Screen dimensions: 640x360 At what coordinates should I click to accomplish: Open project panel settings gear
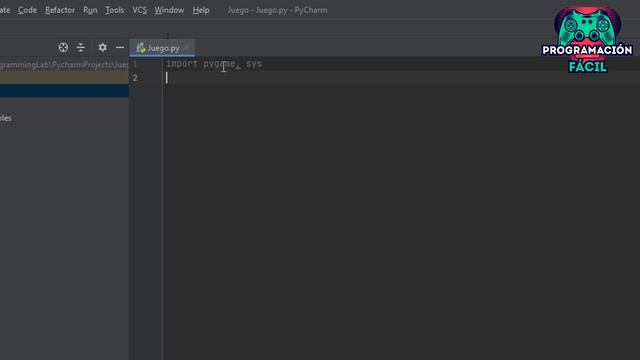[x=102, y=47]
